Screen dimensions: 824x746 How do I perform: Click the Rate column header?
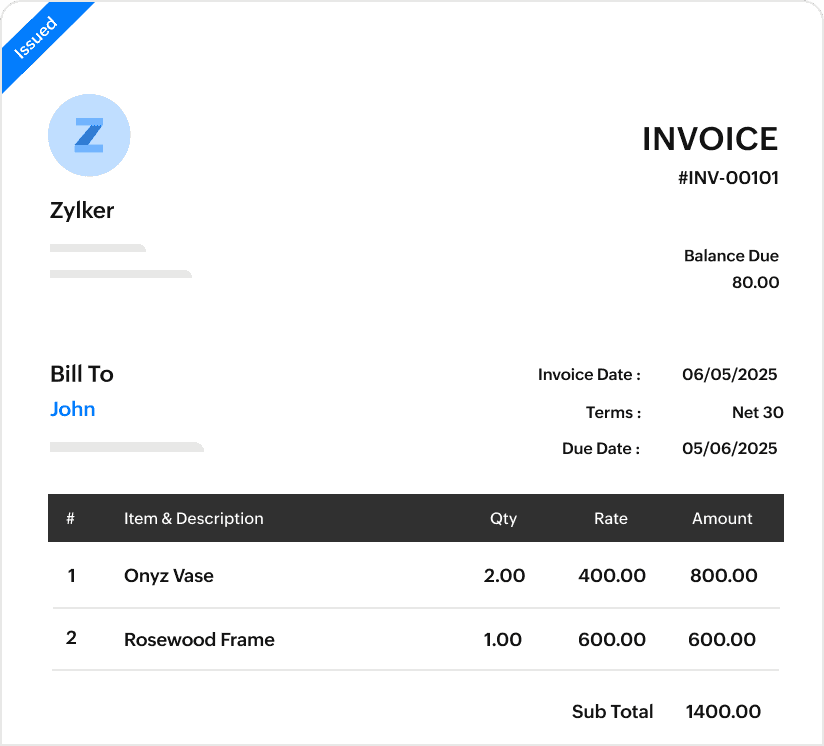(611, 518)
